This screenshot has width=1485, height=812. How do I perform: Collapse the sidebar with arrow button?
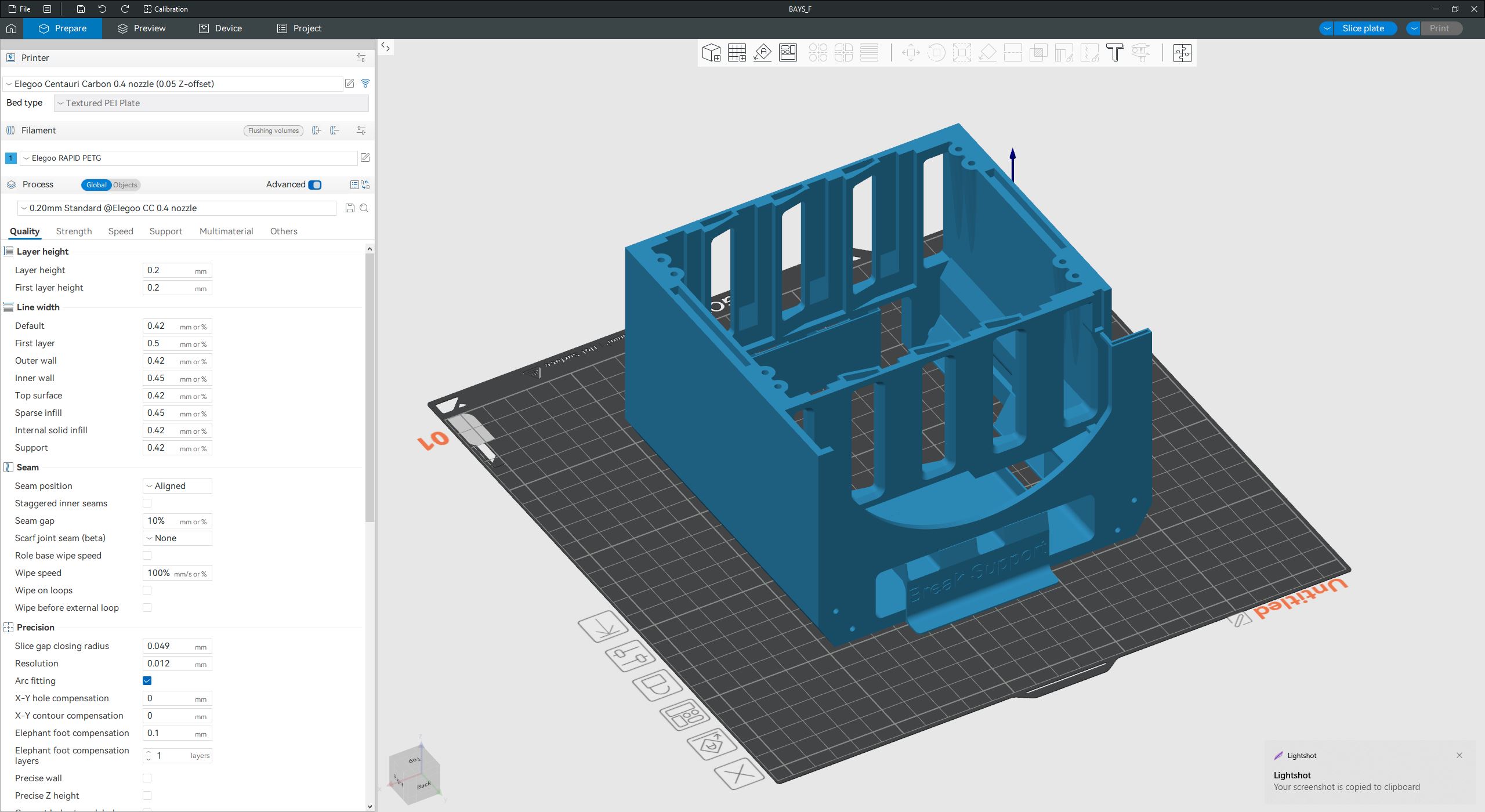[x=386, y=47]
